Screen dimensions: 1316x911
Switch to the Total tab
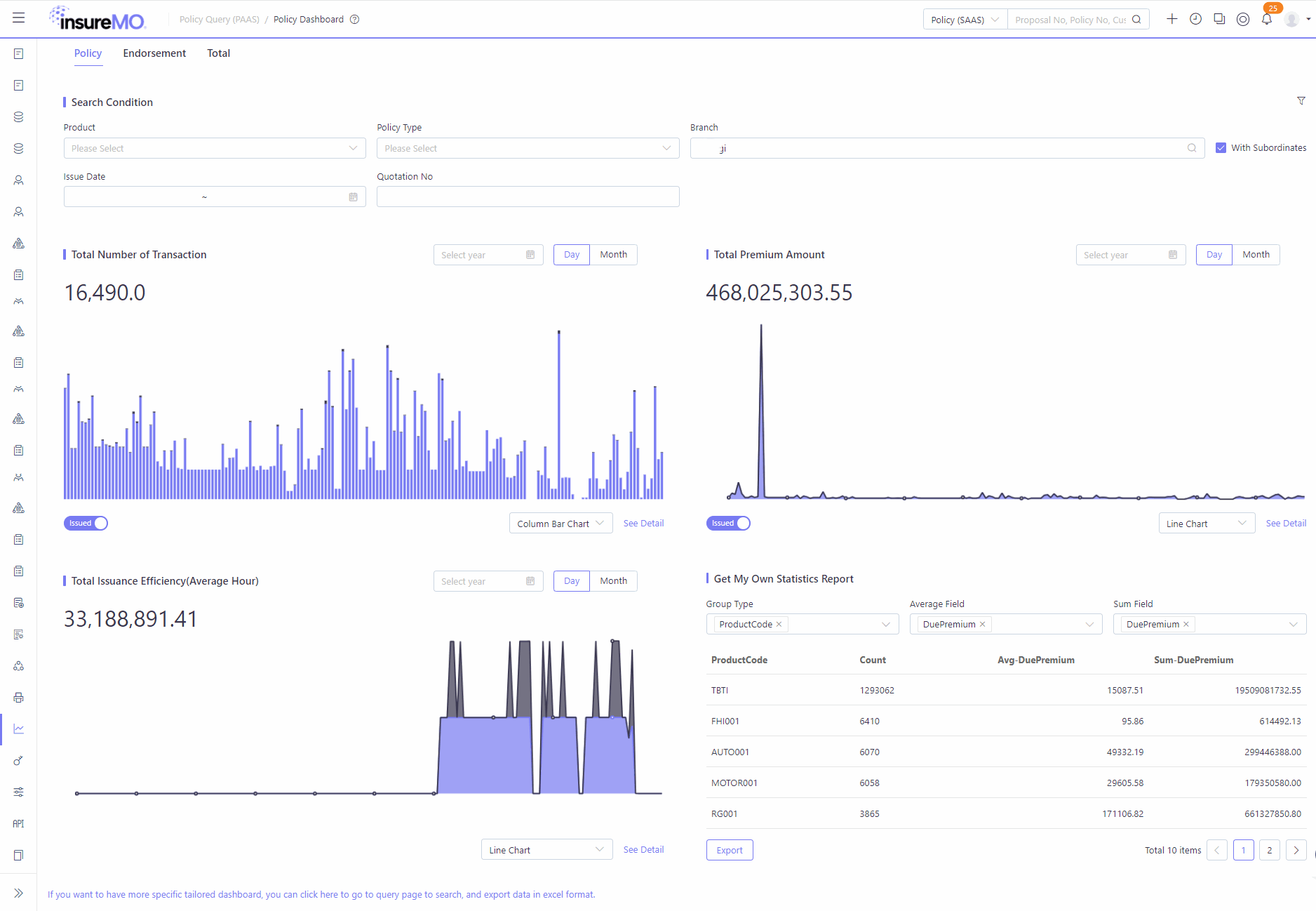pos(218,53)
